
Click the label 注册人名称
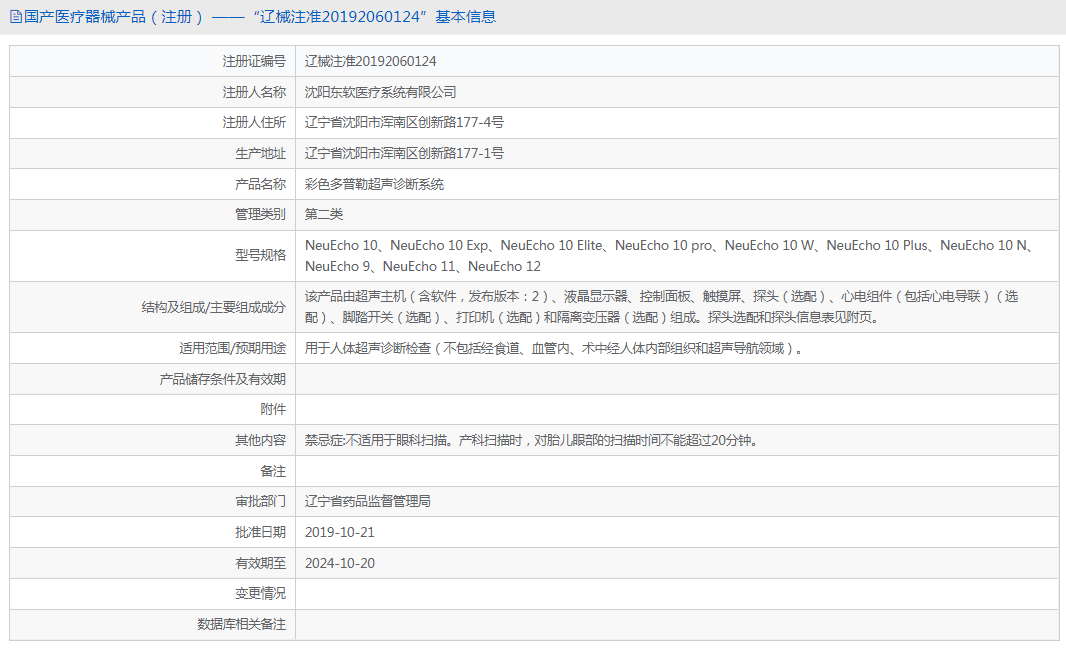[x=254, y=92]
